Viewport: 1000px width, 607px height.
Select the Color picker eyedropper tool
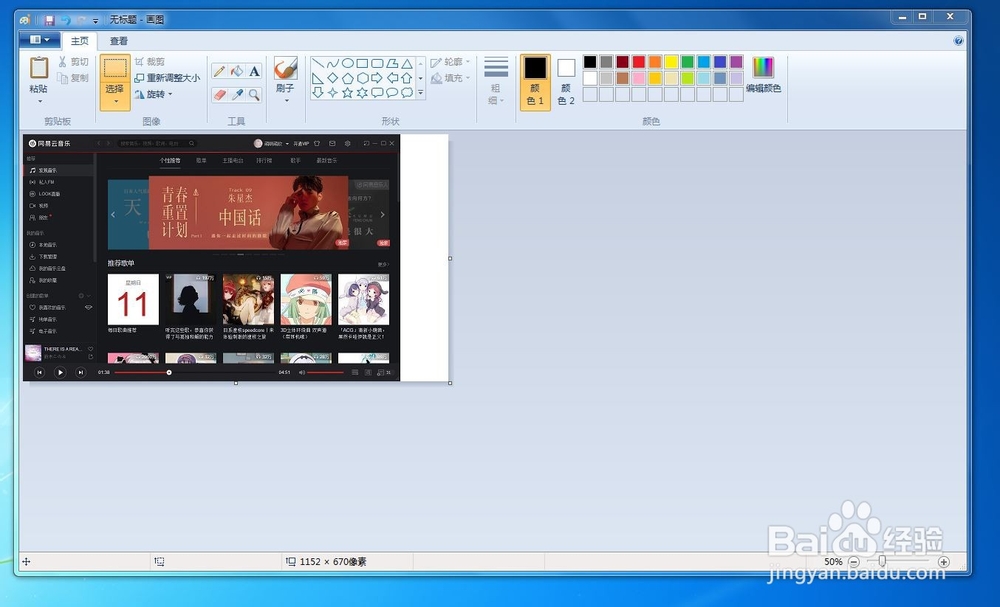coord(237,94)
